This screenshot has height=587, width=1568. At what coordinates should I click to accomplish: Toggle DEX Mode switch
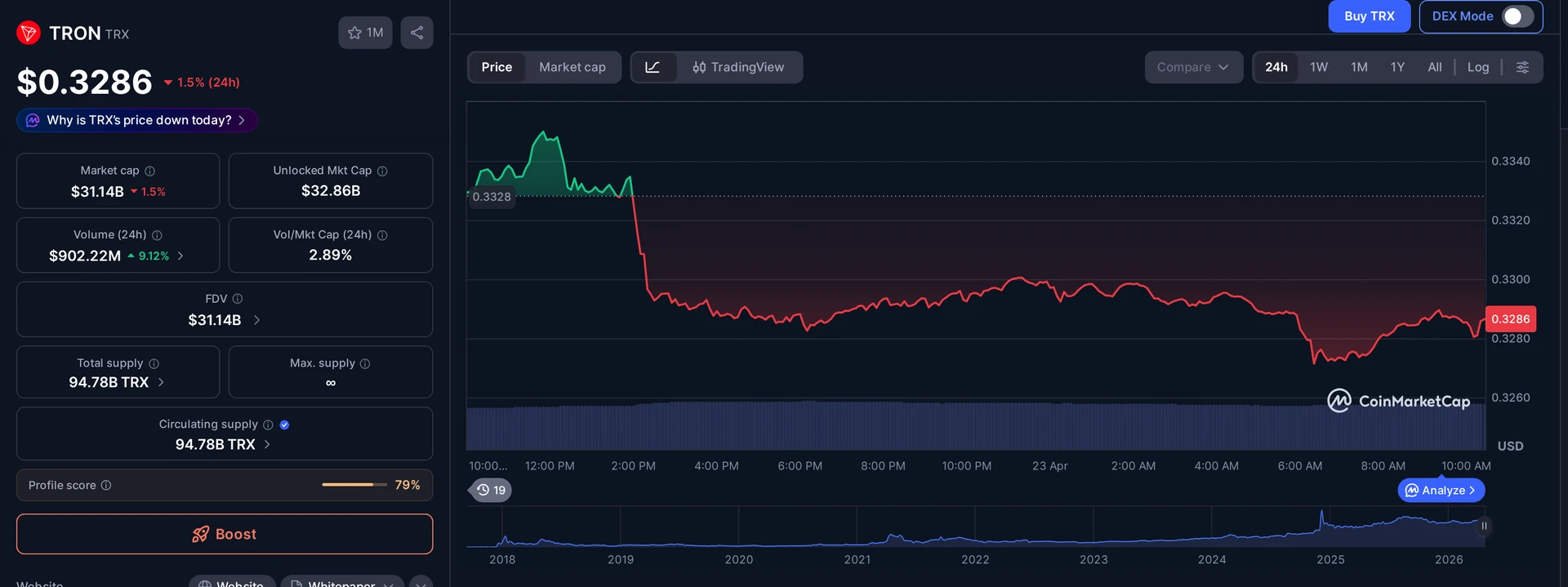click(x=1517, y=16)
